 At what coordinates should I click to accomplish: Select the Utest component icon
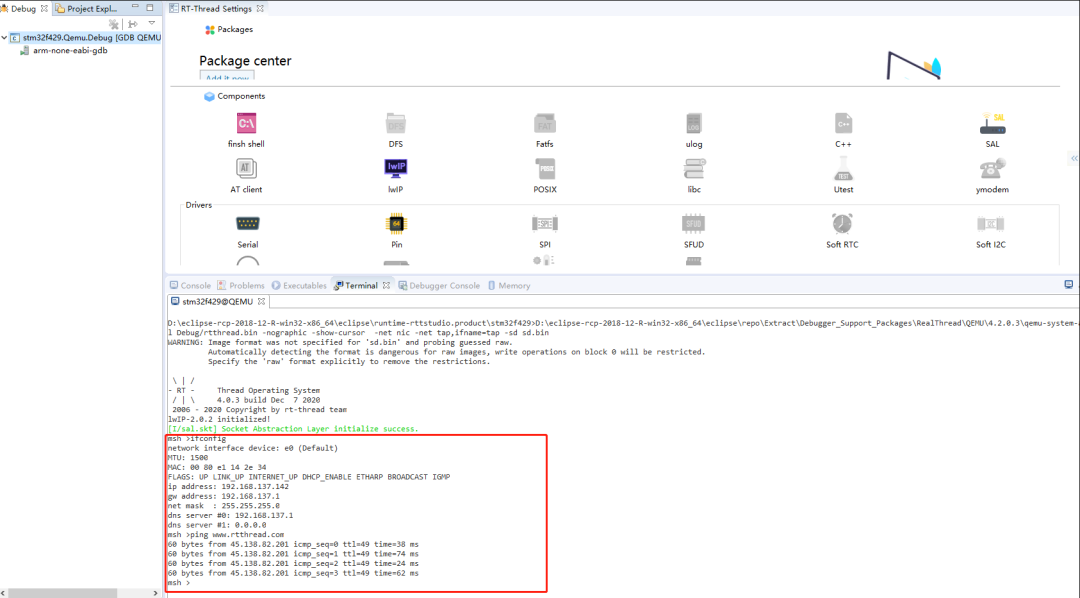coord(843,169)
